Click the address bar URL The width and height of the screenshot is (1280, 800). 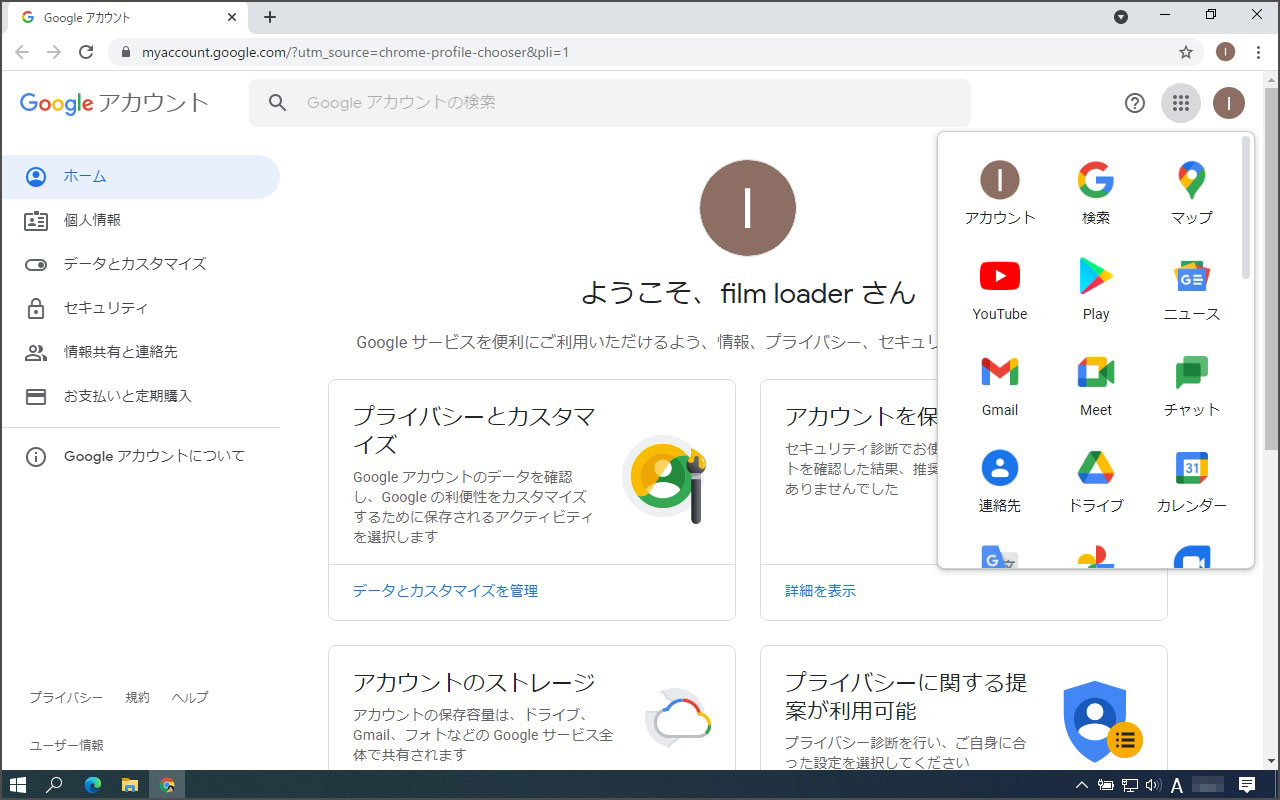356,52
